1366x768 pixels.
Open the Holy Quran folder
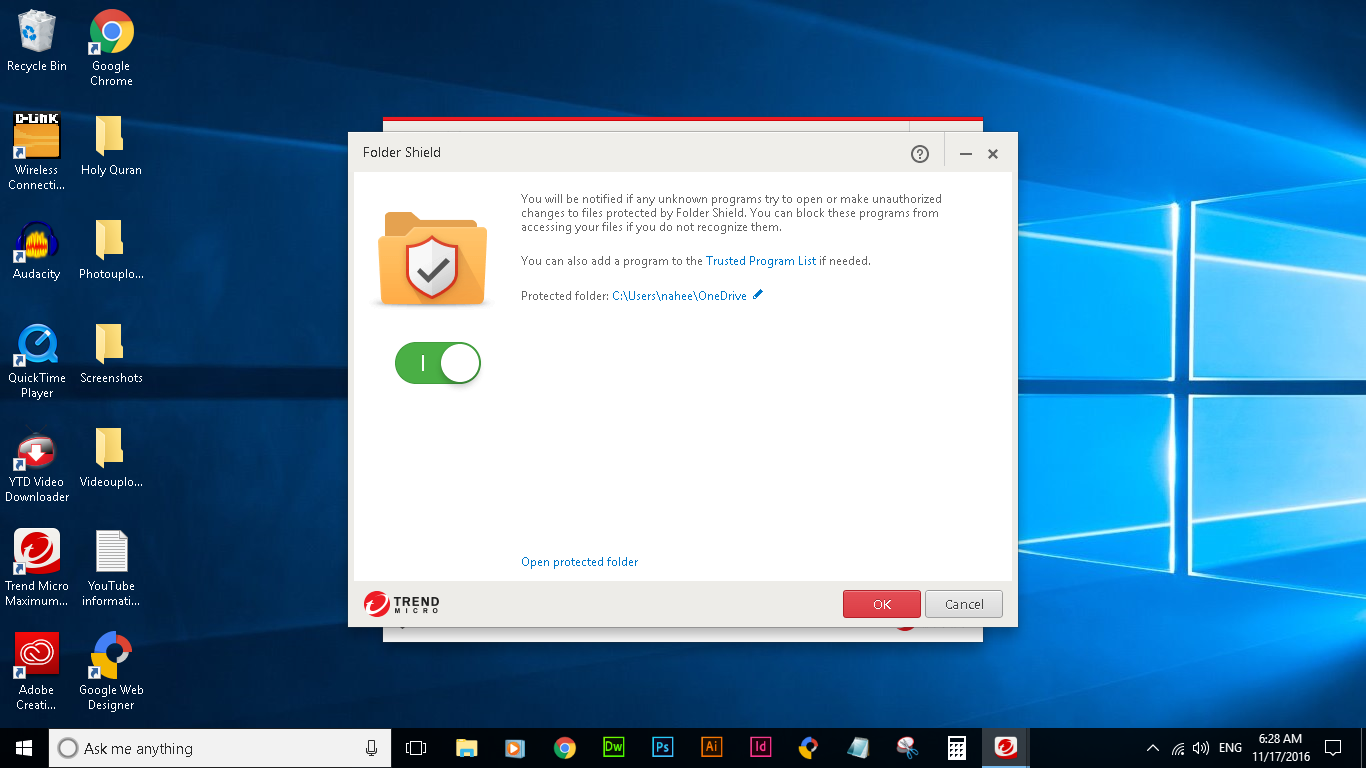(111, 145)
